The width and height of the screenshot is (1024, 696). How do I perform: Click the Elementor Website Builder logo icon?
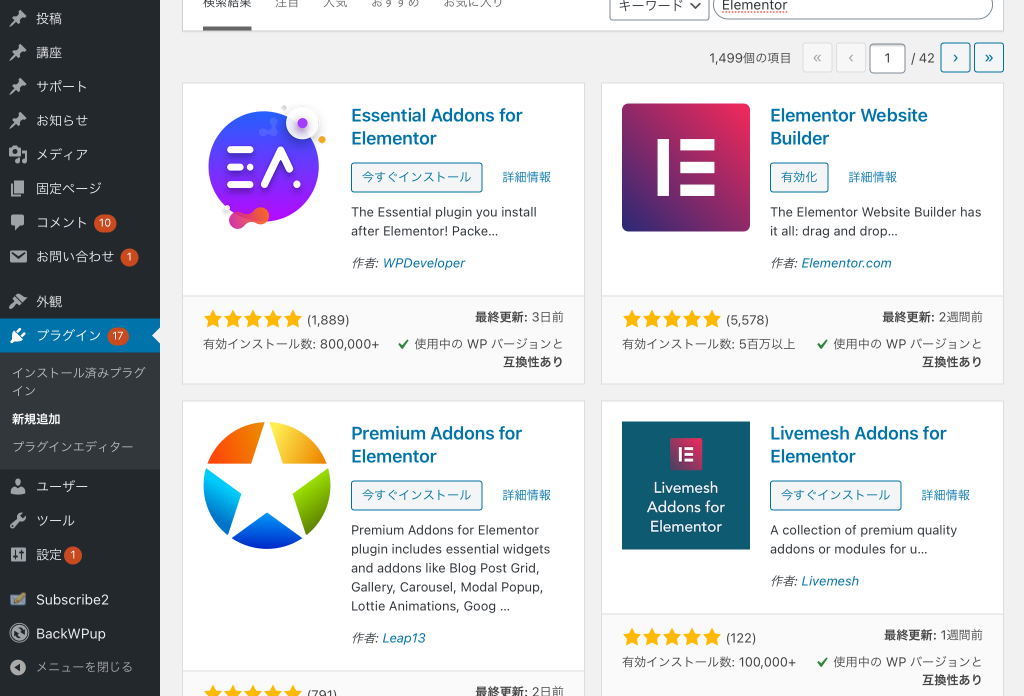[x=685, y=167]
